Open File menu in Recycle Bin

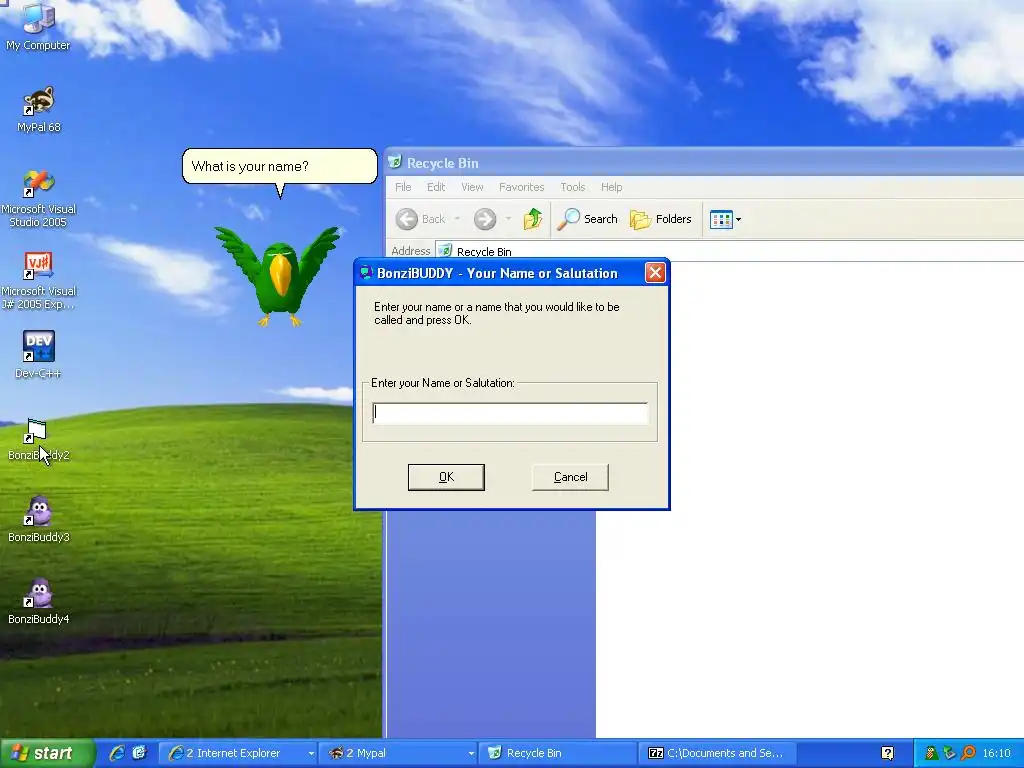403,187
